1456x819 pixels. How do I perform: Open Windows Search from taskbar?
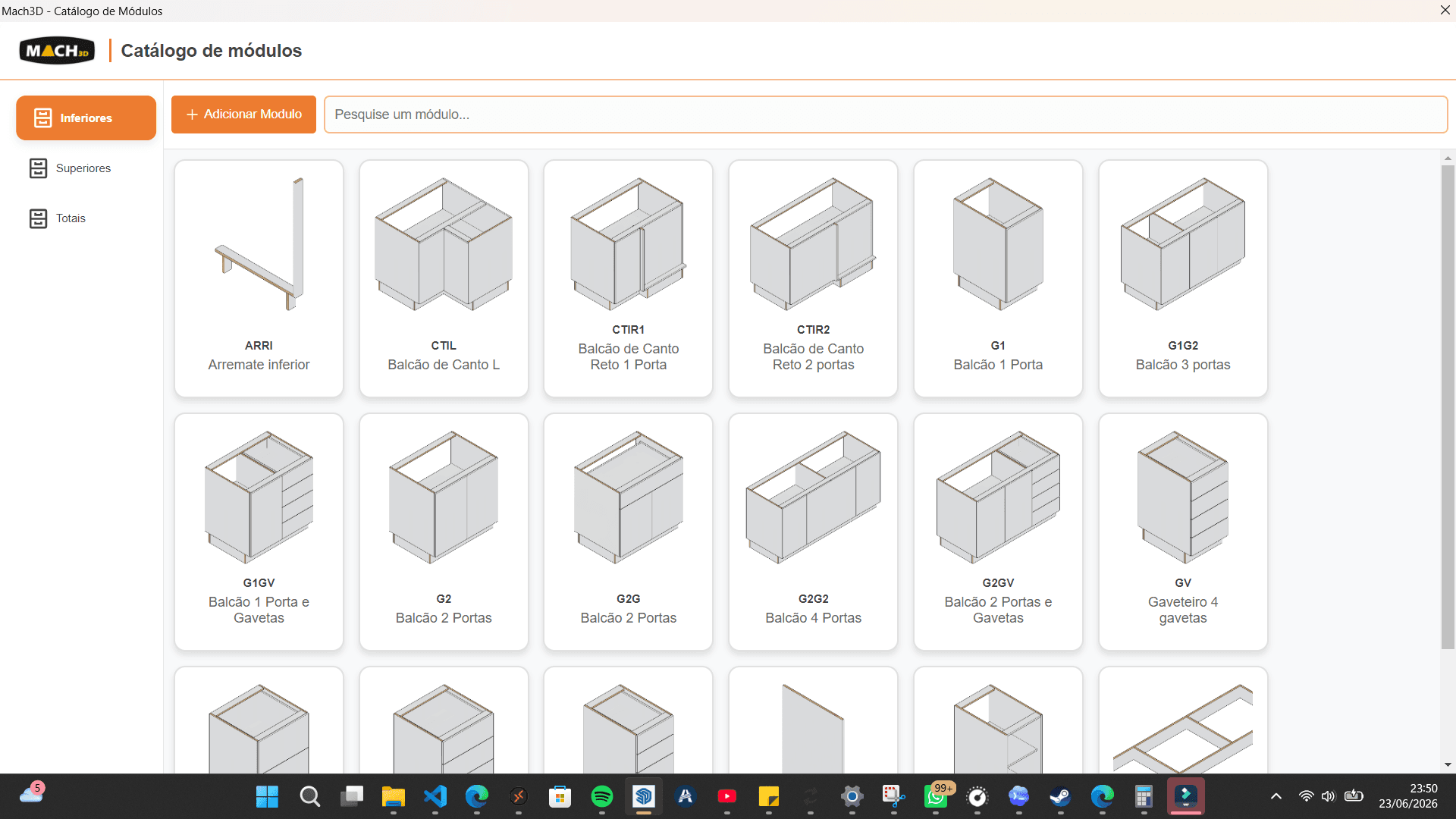(309, 796)
